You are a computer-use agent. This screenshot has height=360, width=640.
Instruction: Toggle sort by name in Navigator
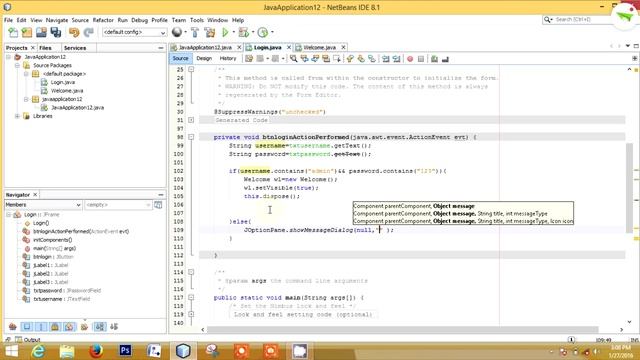click(100, 327)
